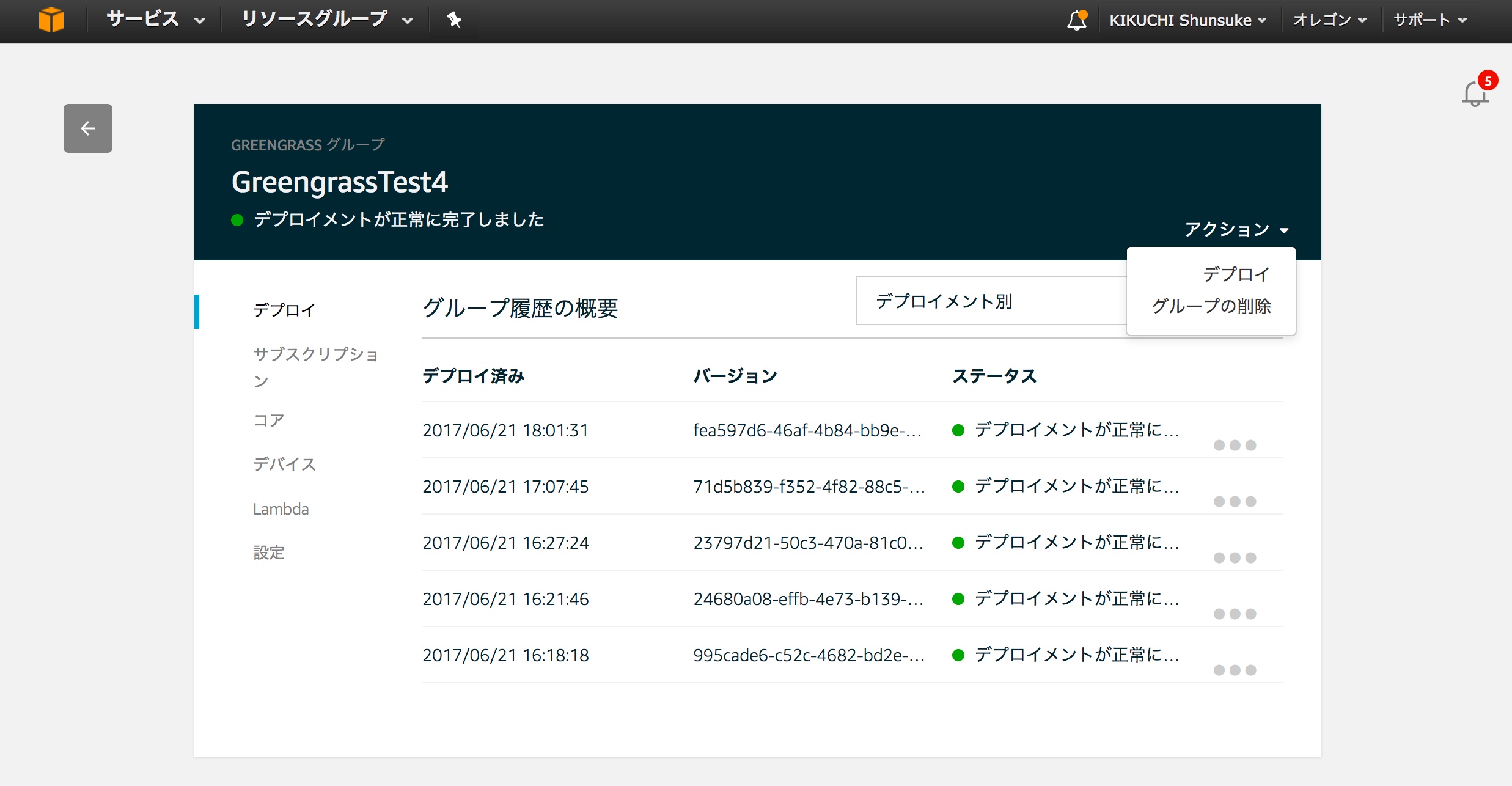Click the status text in the 16:18:18 row
This screenshot has width=1512, height=786.
click(x=1077, y=655)
